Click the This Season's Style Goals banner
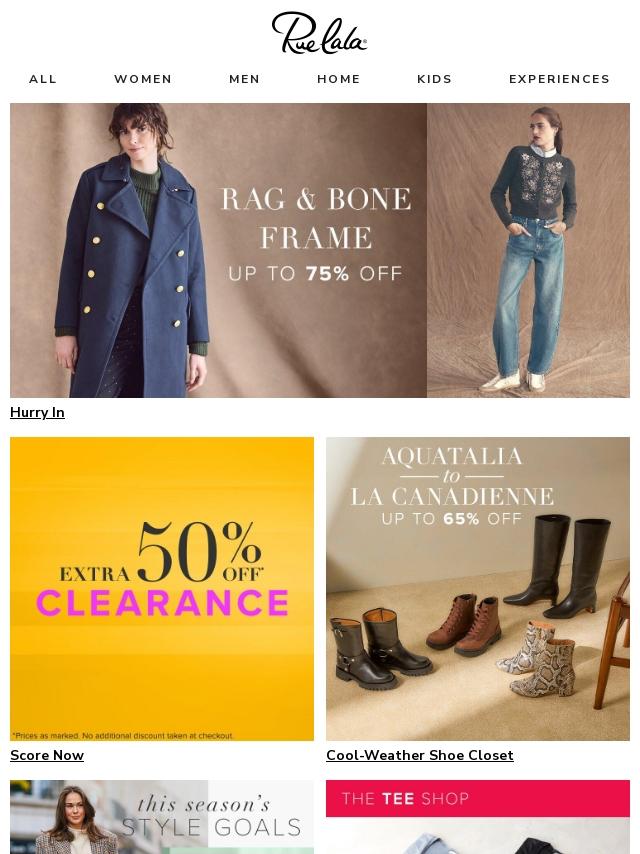This screenshot has height=854, width=640. (x=162, y=817)
